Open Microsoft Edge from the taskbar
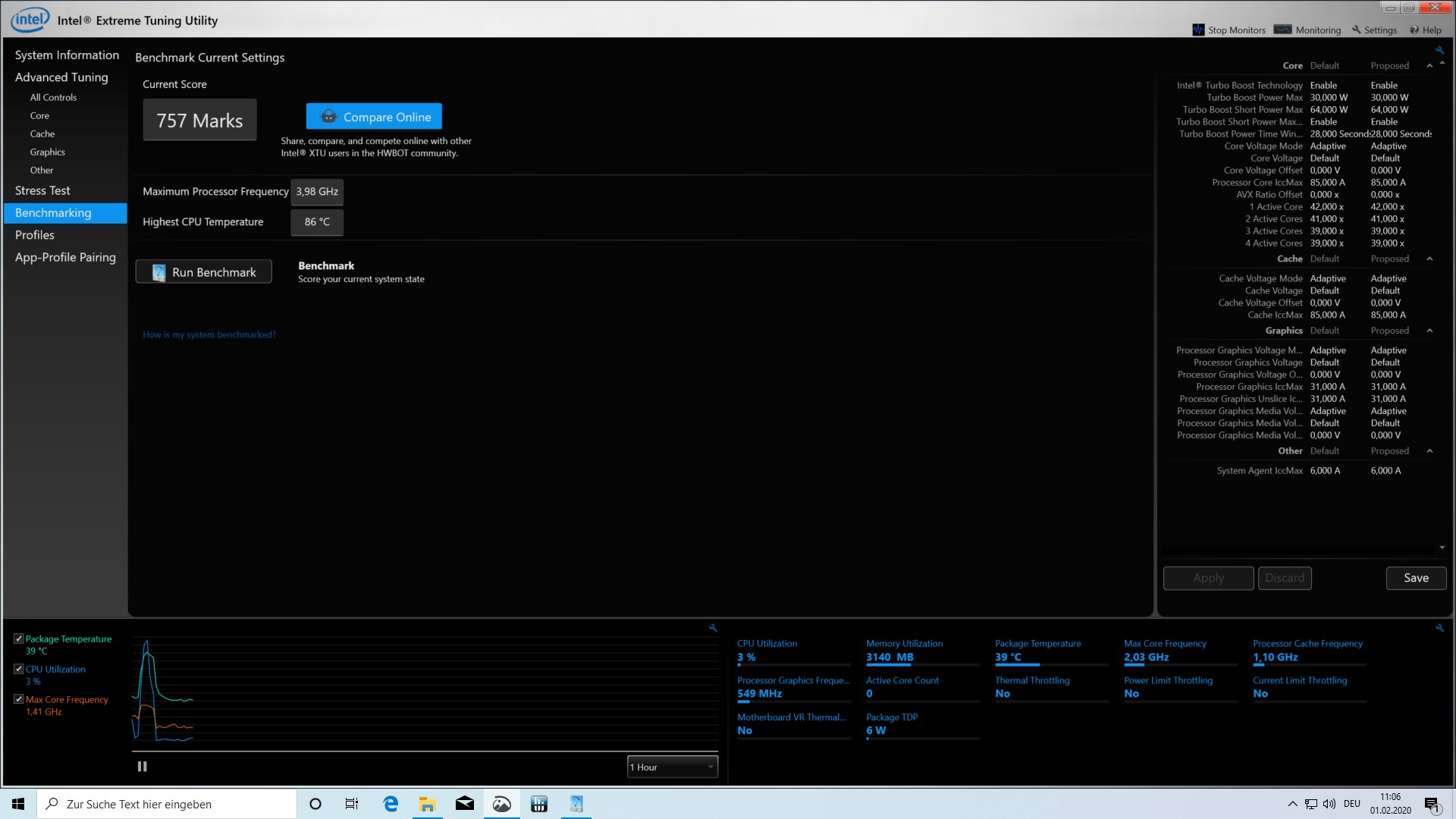The height and width of the screenshot is (819, 1456). click(x=391, y=804)
